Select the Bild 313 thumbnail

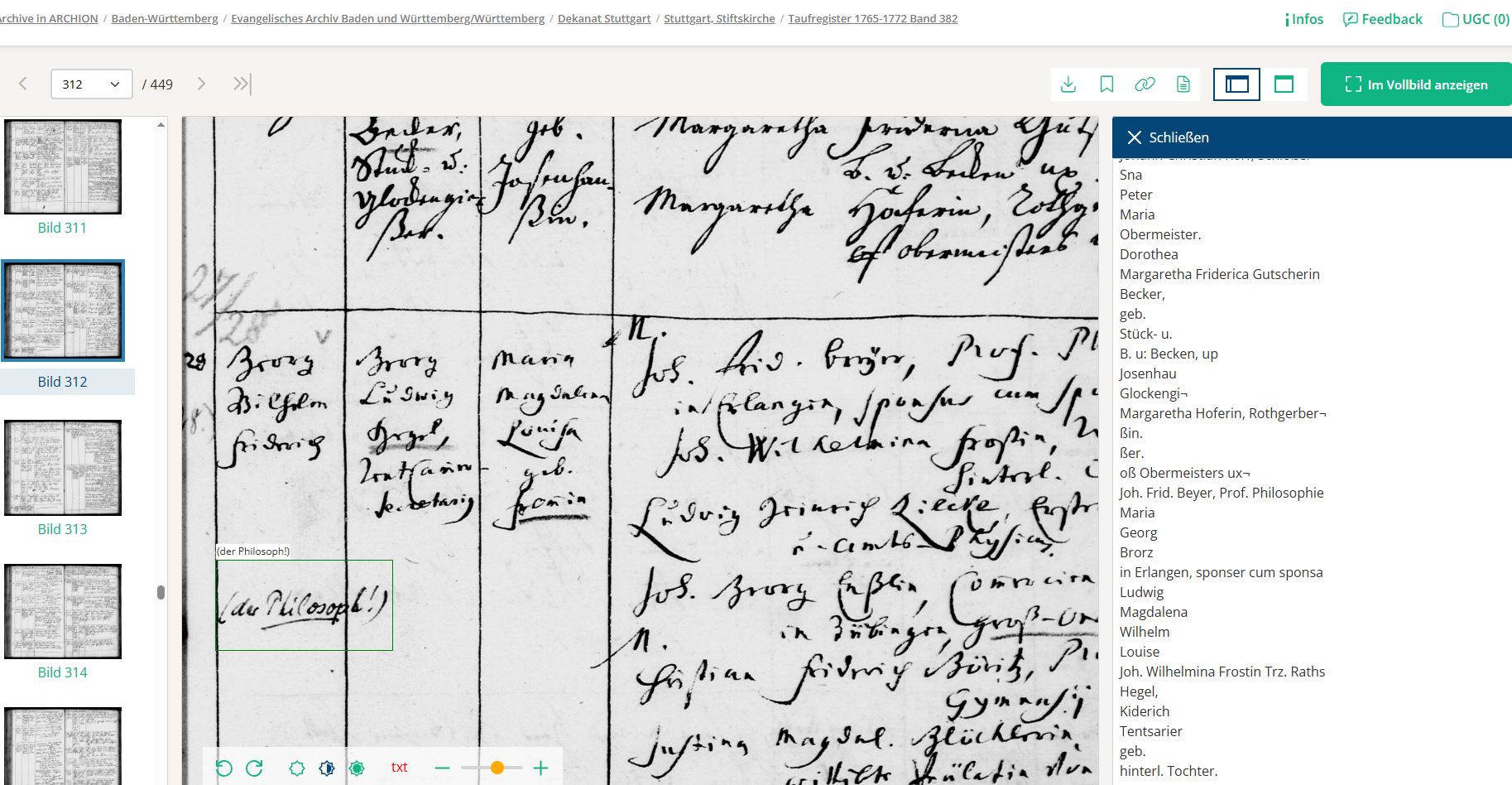63,468
